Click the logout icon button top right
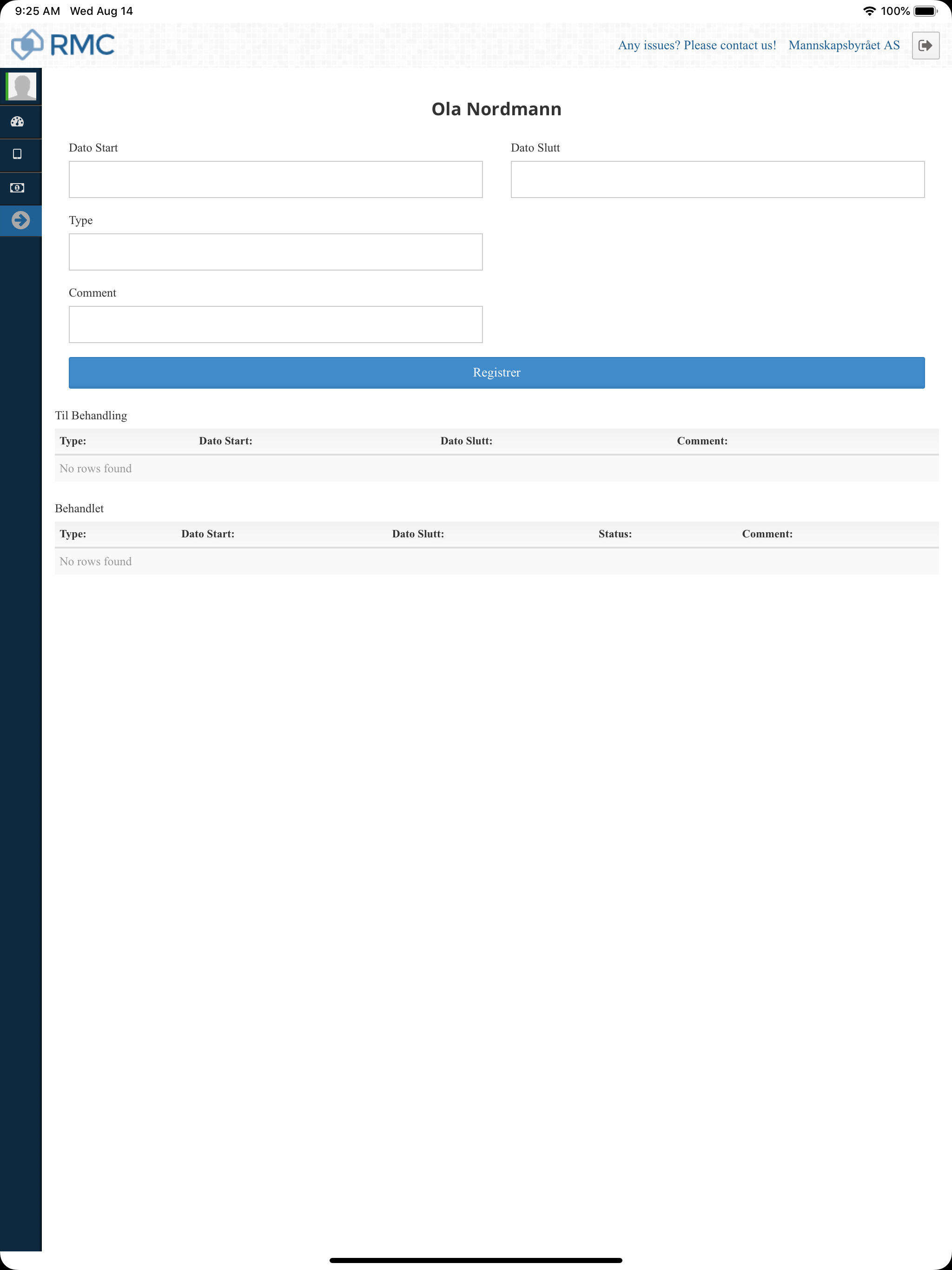The height and width of the screenshot is (1270, 952). [926, 46]
